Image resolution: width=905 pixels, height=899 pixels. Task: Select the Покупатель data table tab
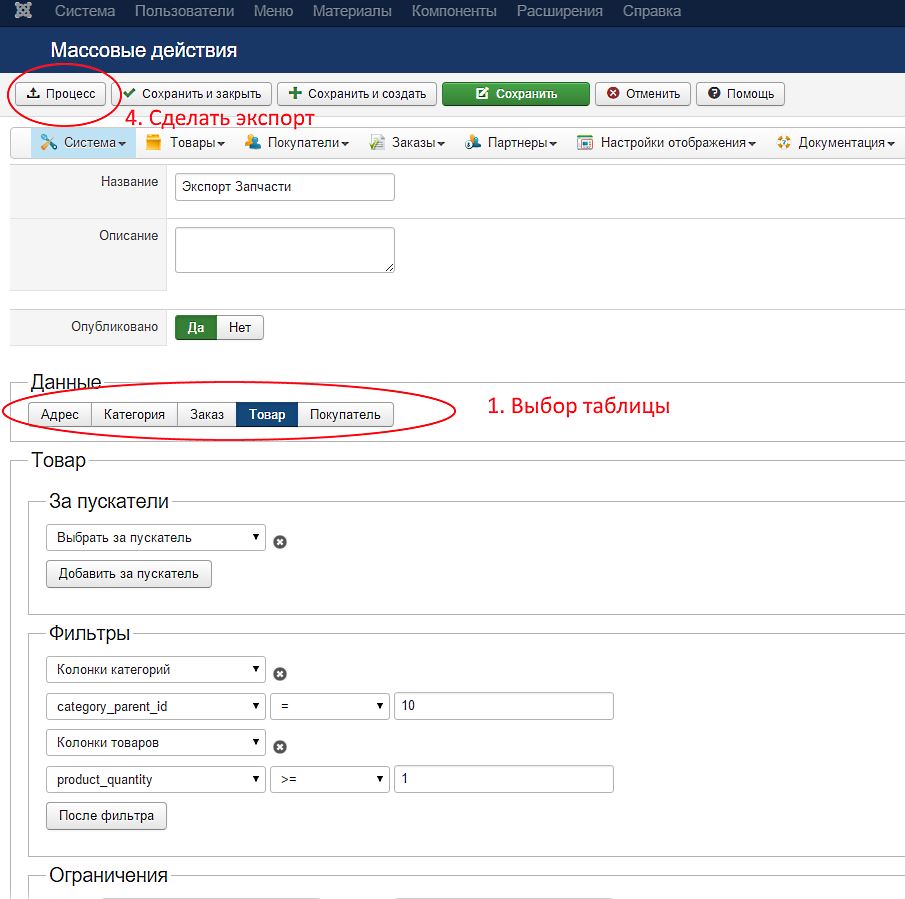click(x=345, y=414)
